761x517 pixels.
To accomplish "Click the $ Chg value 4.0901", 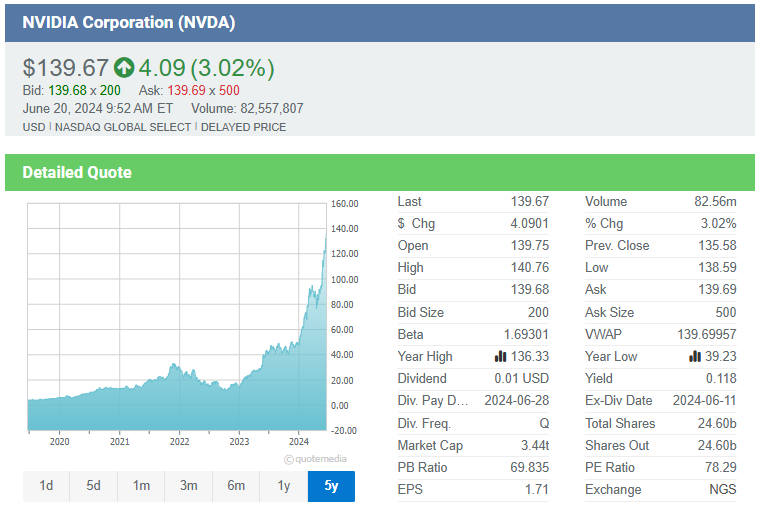I will point(529,223).
